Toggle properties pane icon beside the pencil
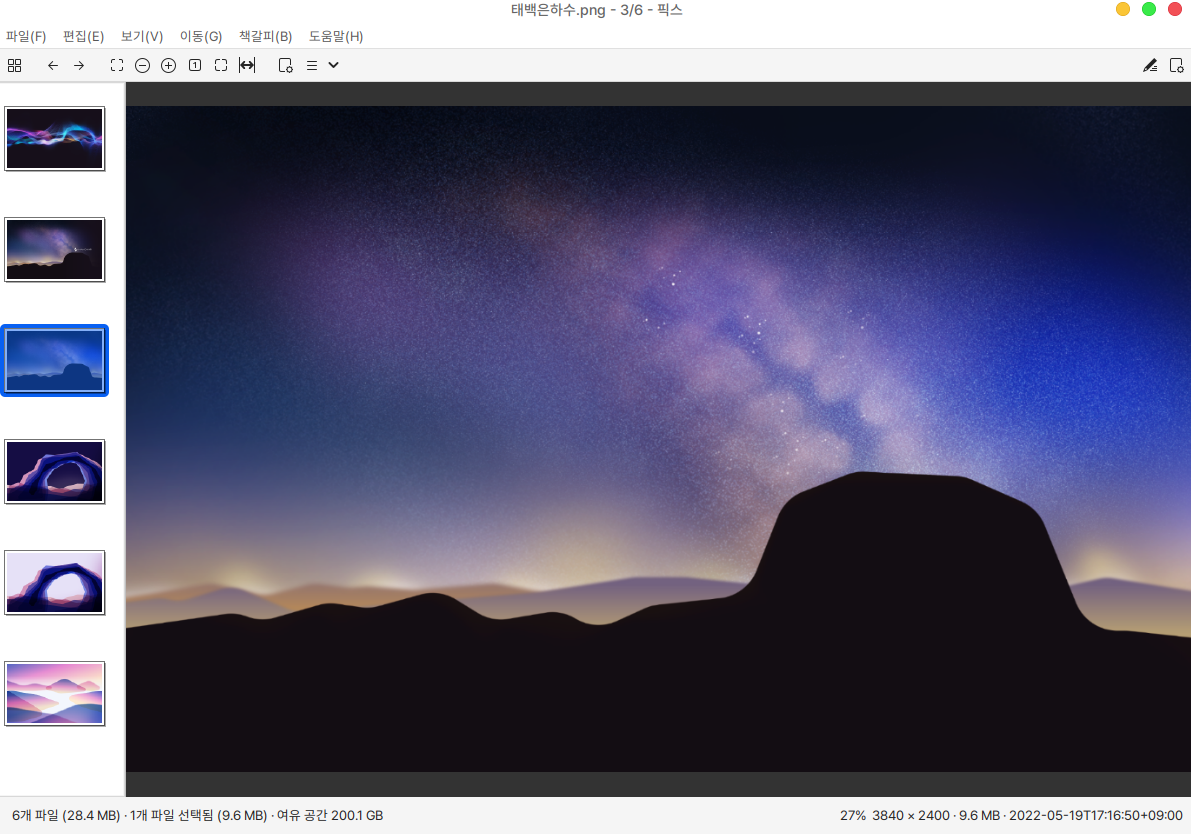 click(x=1176, y=65)
